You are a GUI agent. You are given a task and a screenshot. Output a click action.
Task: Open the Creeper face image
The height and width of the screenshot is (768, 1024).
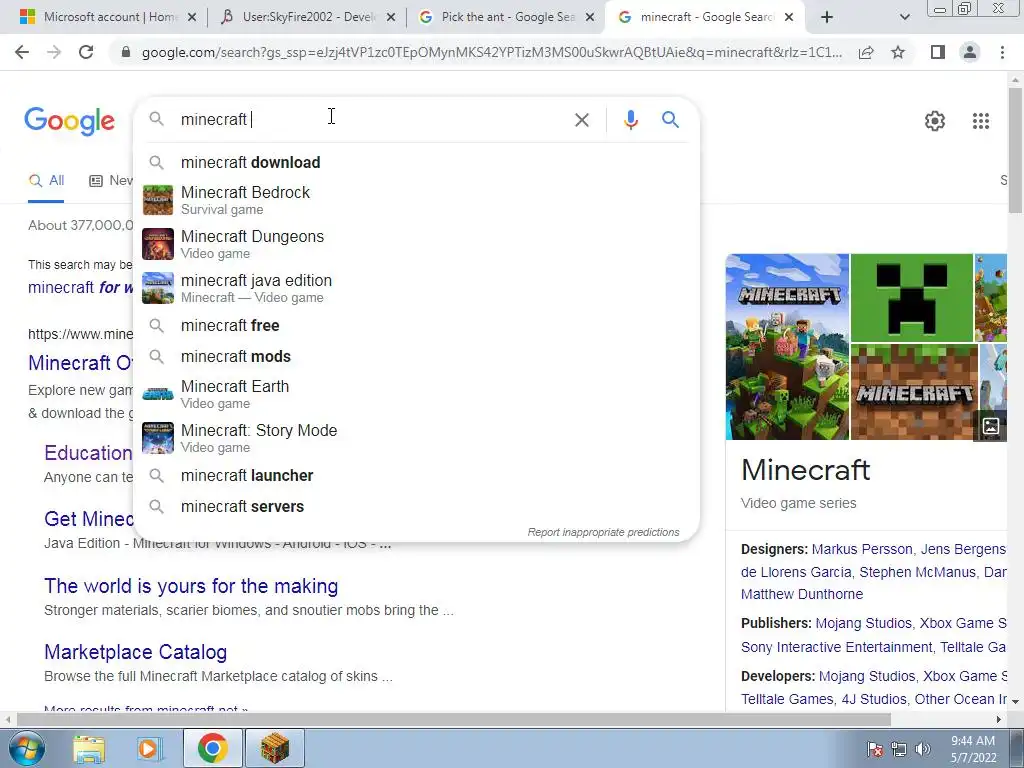[912, 298]
